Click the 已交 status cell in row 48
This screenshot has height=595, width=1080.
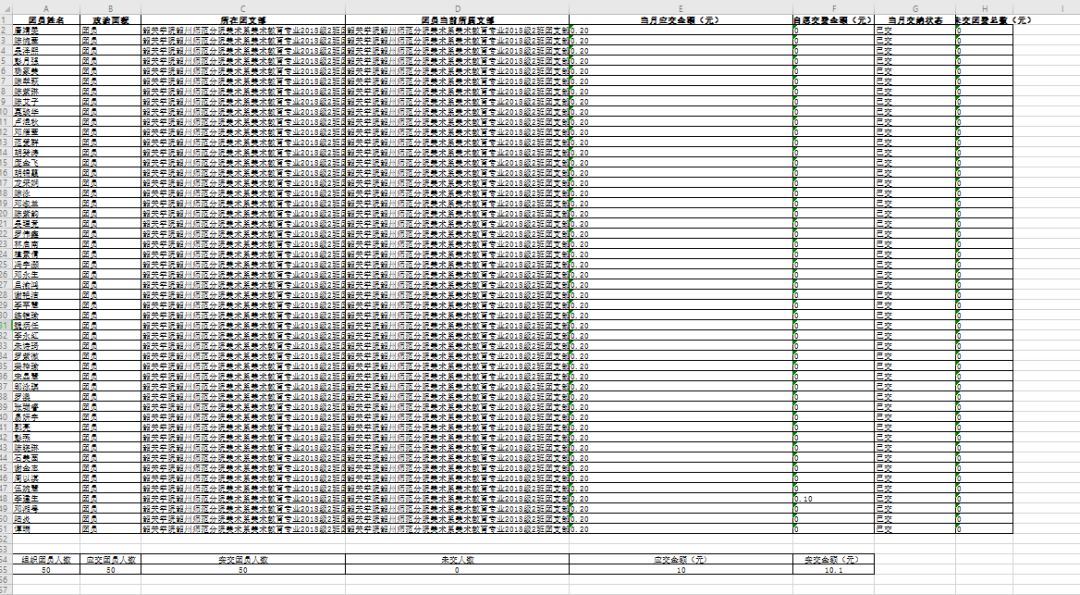pos(915,499)
